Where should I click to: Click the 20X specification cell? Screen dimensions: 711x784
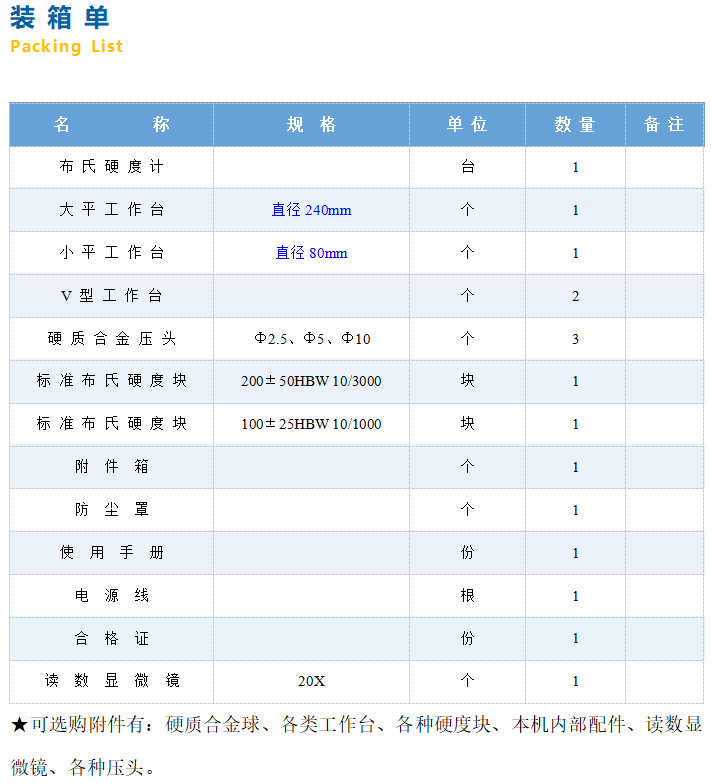311,681
